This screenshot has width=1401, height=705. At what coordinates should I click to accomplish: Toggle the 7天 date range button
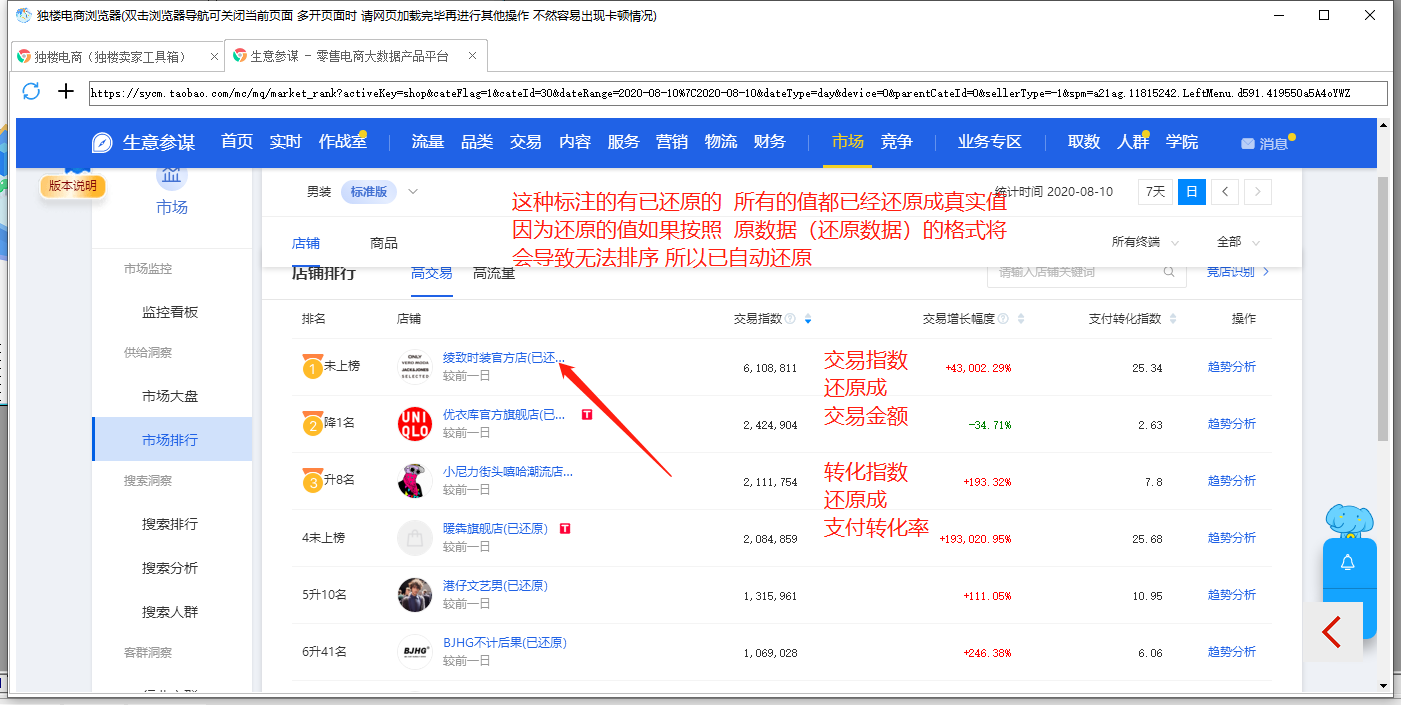pyautogui.click(x=1155, y=191)
